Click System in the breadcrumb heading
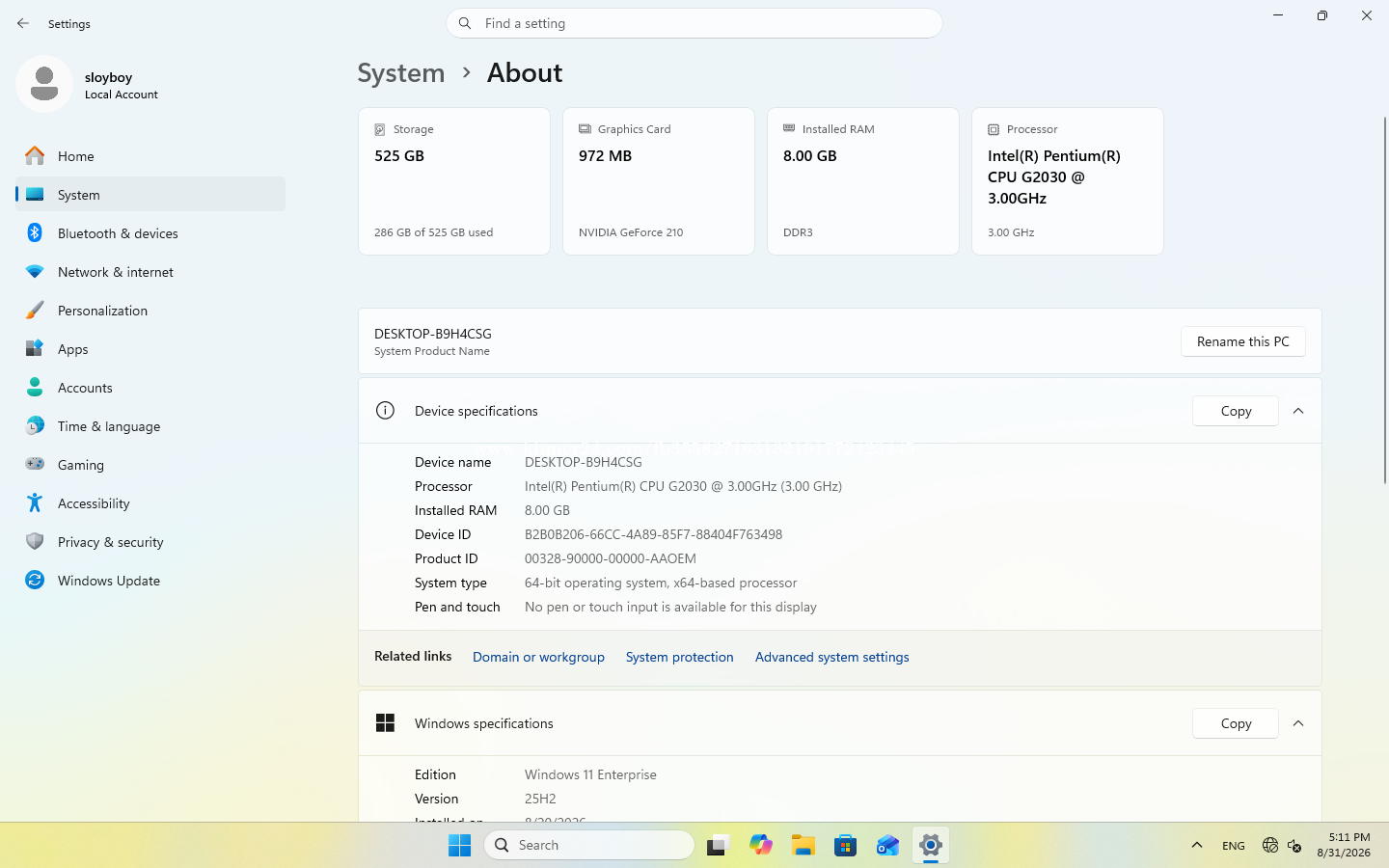This screenshot has height=868, width=1389. pyautogui.click(x=401, y=73)
